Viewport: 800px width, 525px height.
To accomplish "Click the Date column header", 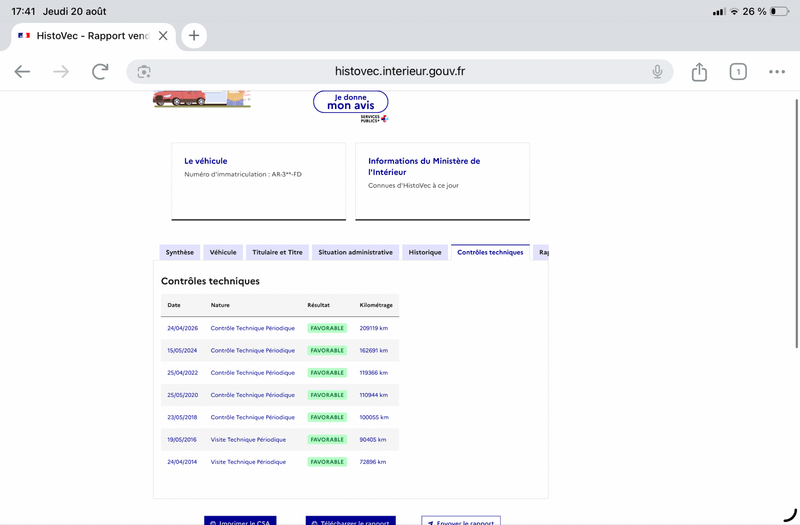I will 174,305.
